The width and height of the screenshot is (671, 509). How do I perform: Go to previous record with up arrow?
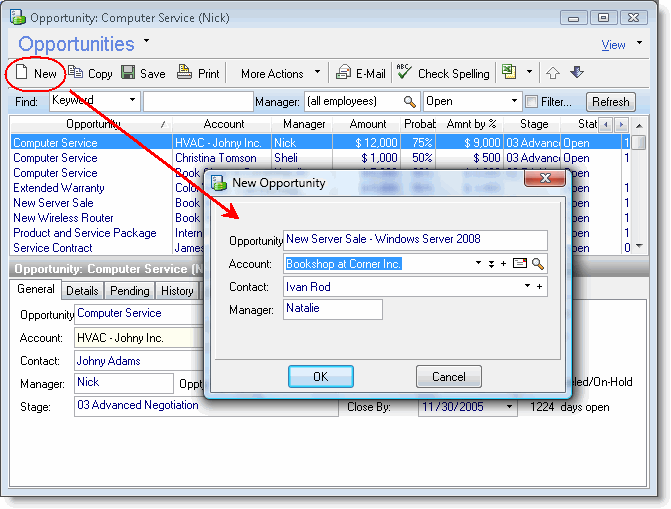552,73
